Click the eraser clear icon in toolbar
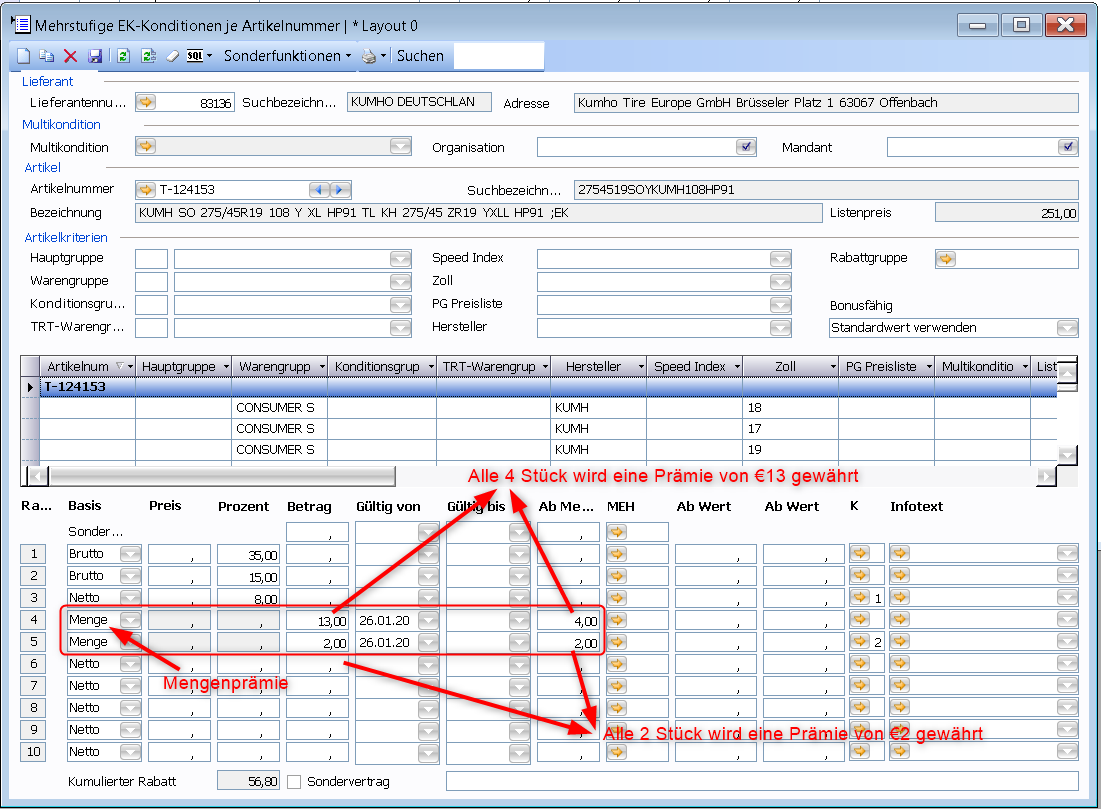The height and width of the screenshot is (809, 1101). pyautogui.click(x=171, y=57)
